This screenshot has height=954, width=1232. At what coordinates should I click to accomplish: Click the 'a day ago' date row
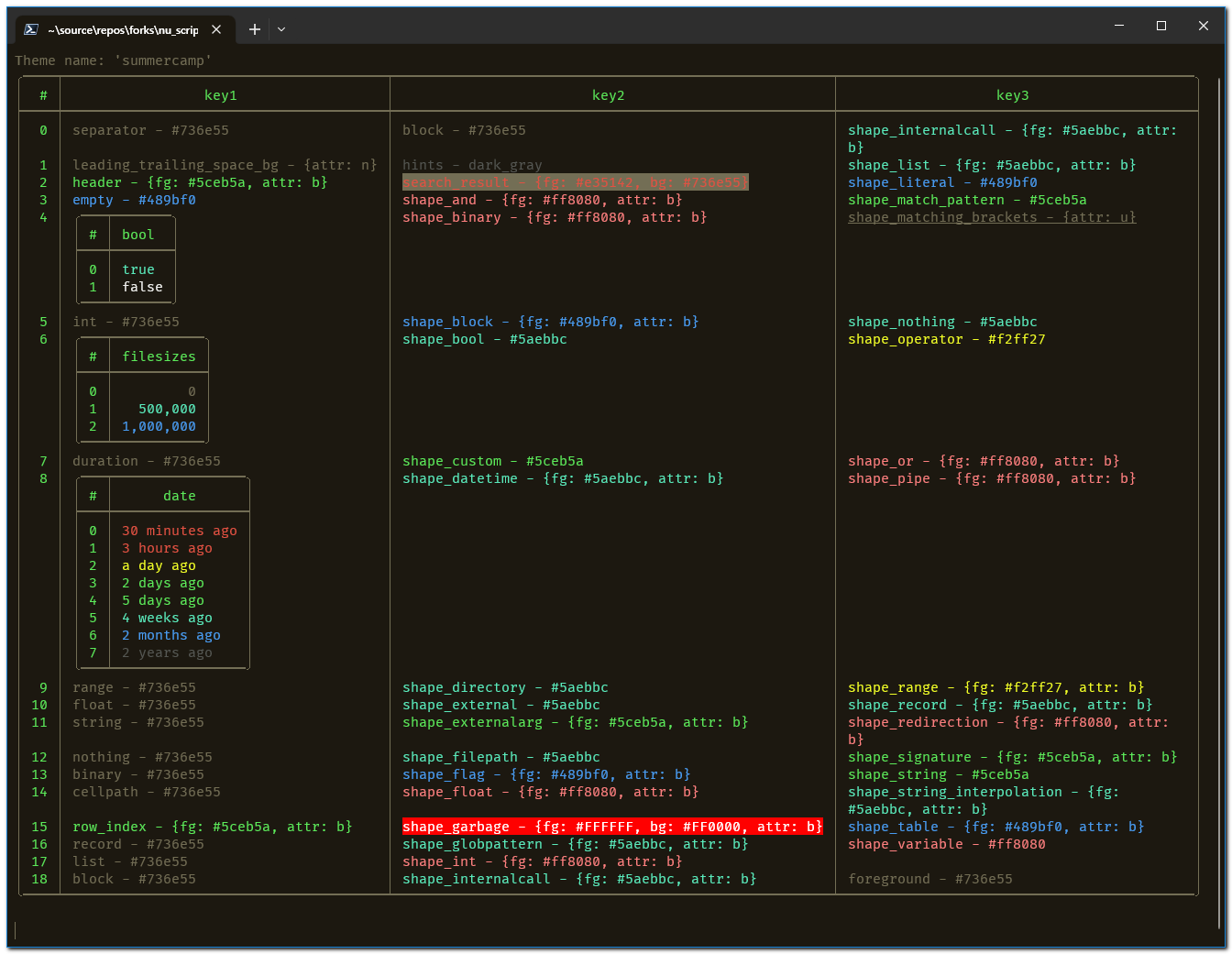pyautogui.click(x=159, y=565)
